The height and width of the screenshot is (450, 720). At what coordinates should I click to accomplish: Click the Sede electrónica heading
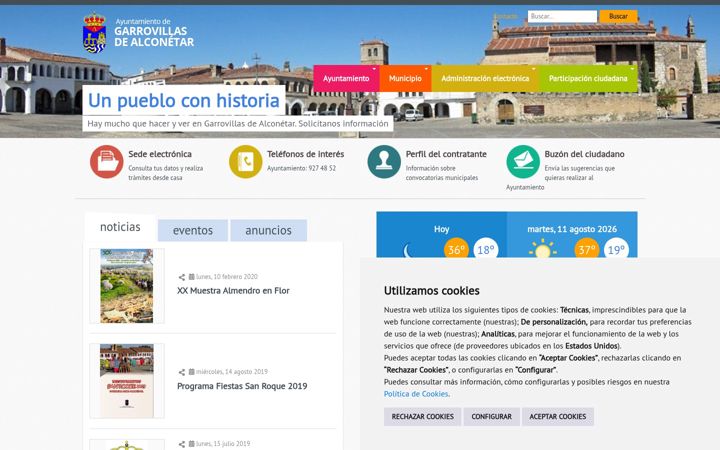point(160,154)
